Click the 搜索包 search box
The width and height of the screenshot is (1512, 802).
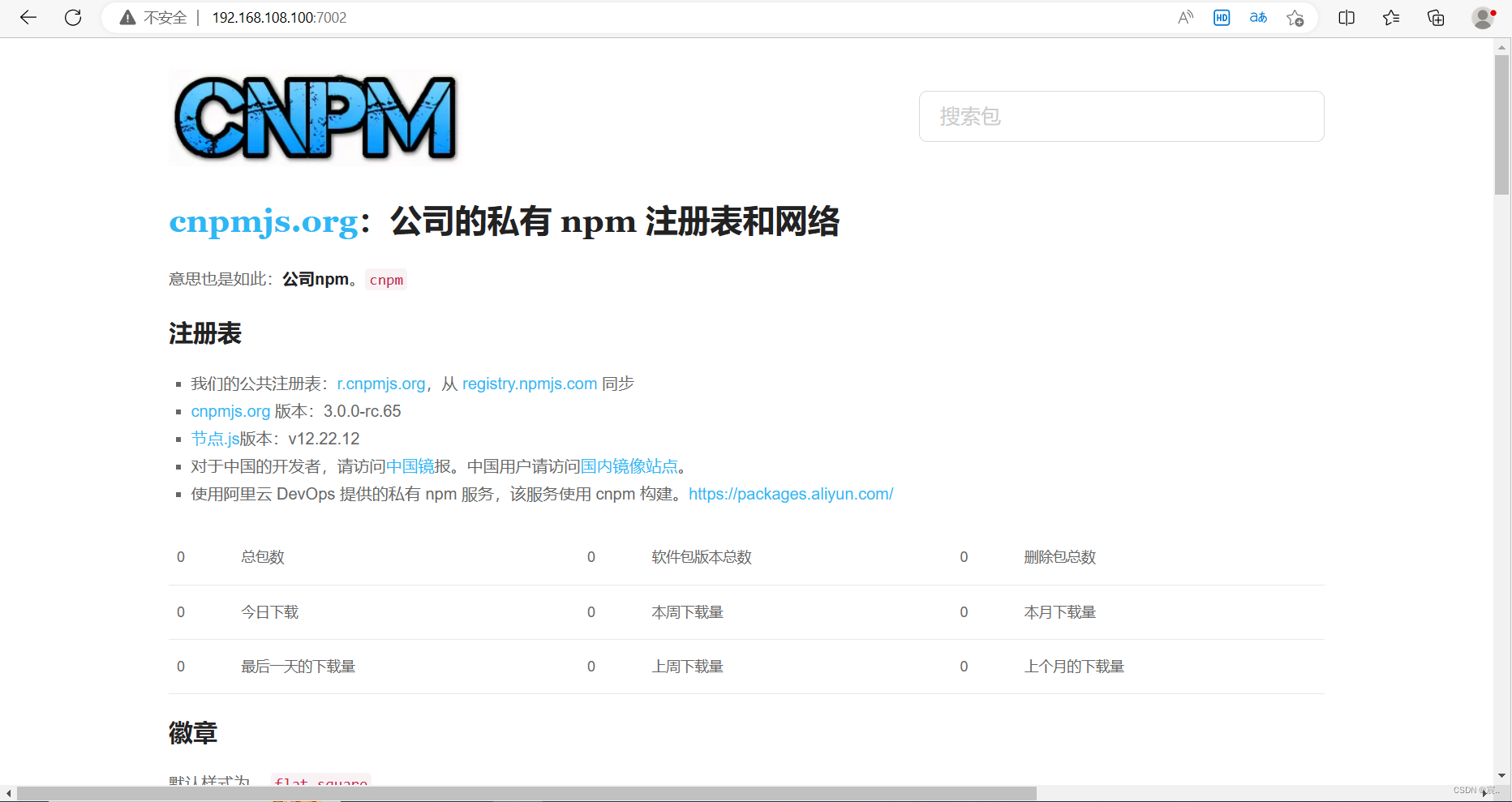(1121, 116)
